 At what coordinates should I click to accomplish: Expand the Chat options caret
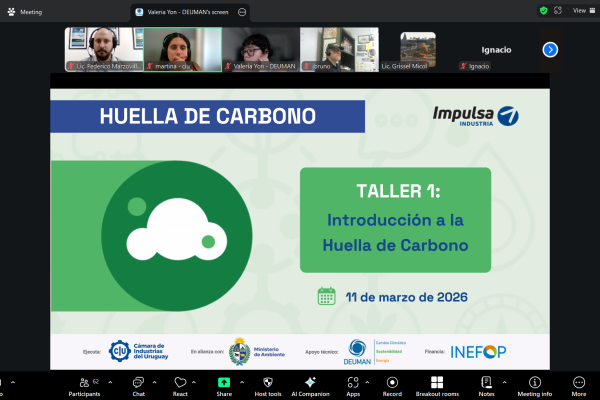point(154,382)
